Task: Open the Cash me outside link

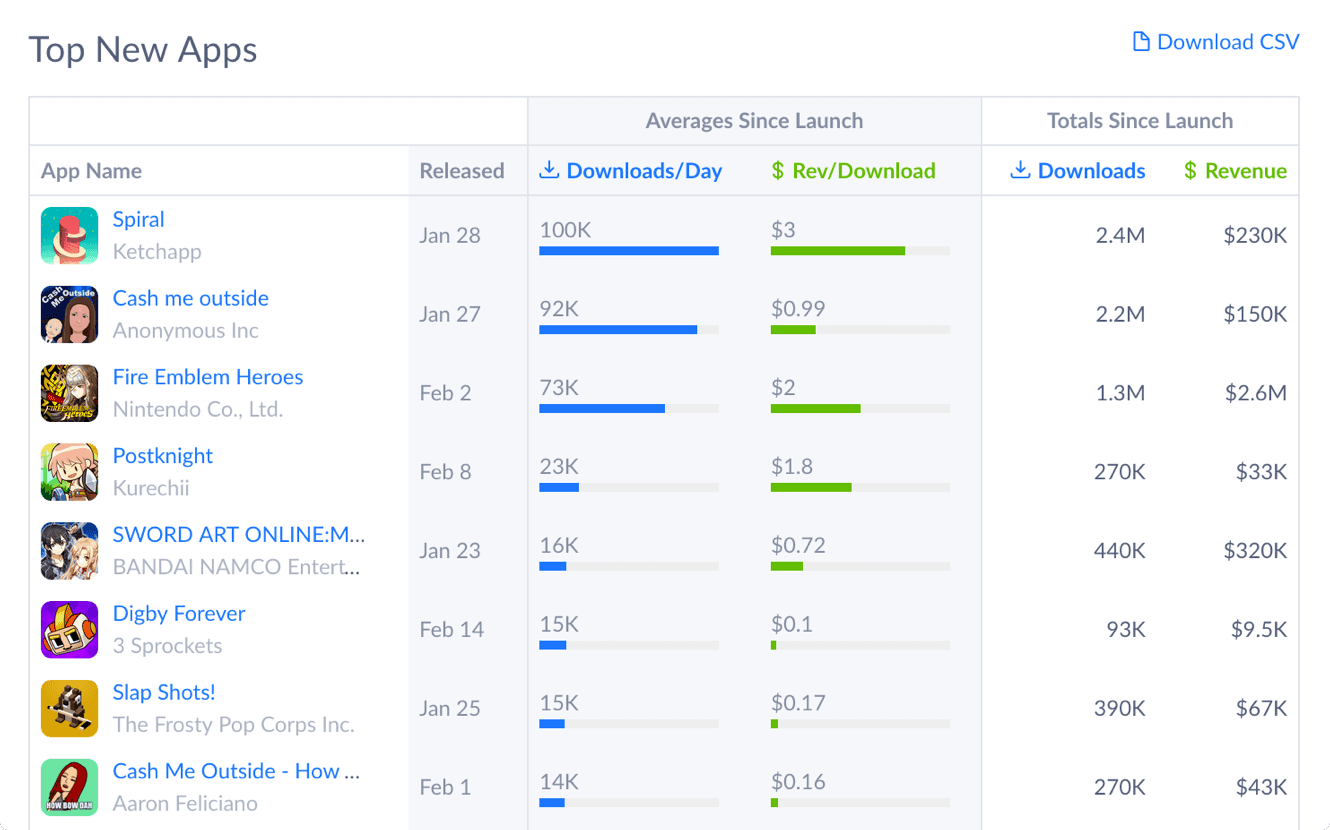Action: coord(191,298)
